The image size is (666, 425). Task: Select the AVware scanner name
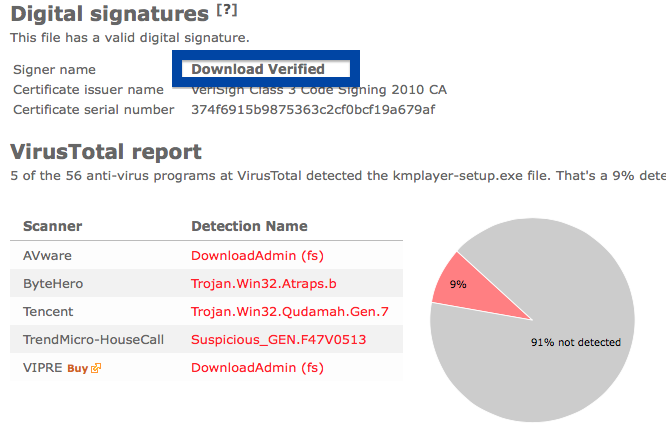[47, 256]
